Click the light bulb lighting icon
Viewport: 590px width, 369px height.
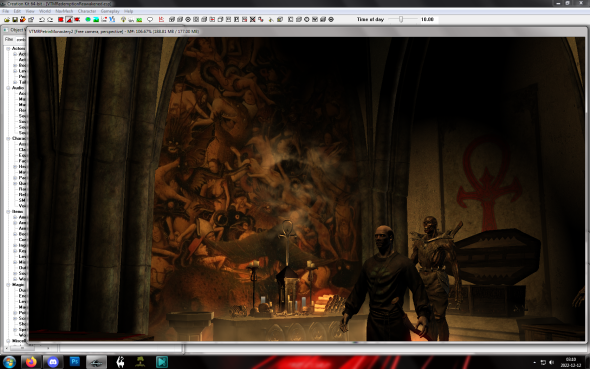point(123,20)
